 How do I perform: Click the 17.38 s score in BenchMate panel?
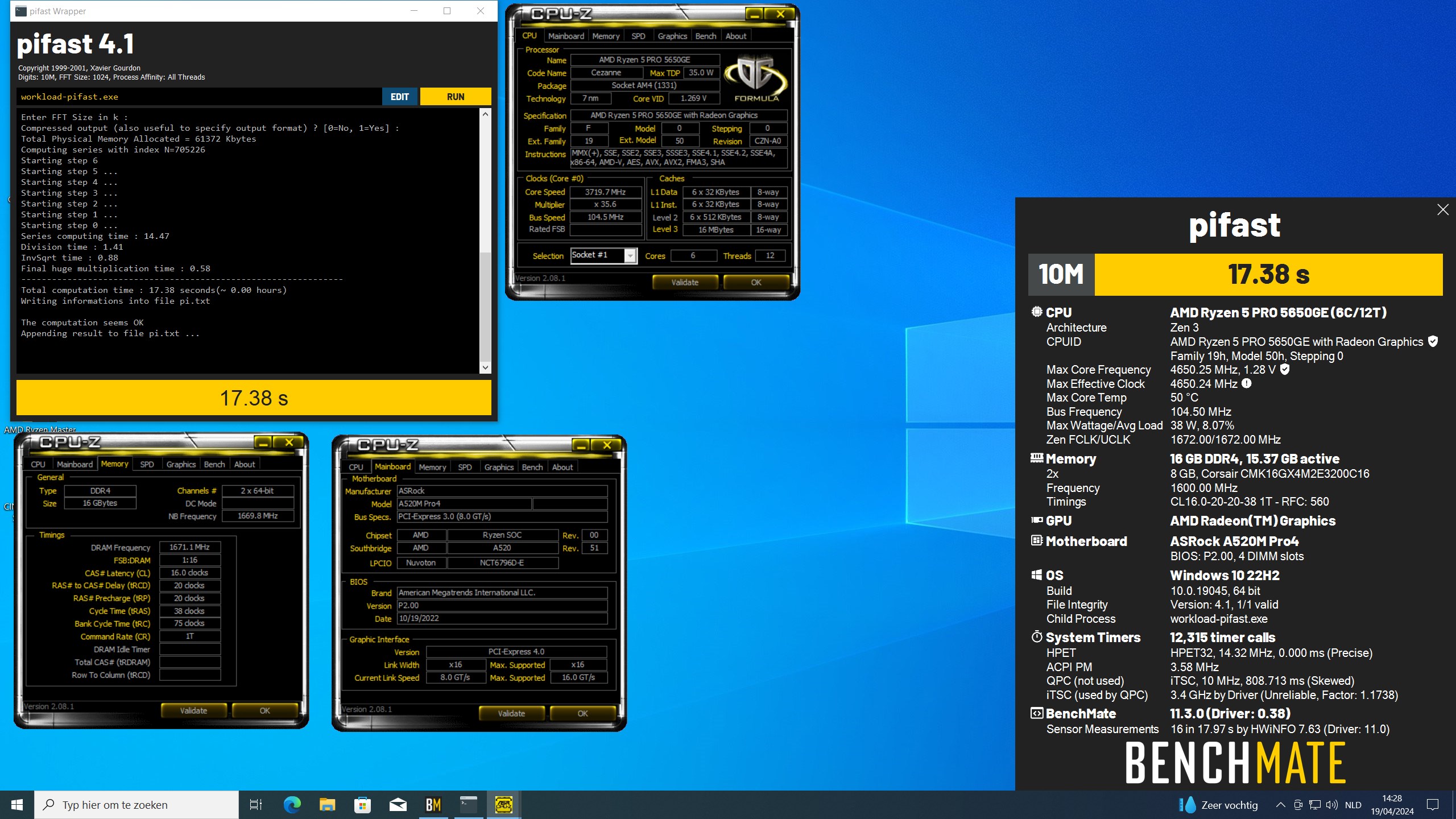pyautogui.click(x=1268, y=275)
